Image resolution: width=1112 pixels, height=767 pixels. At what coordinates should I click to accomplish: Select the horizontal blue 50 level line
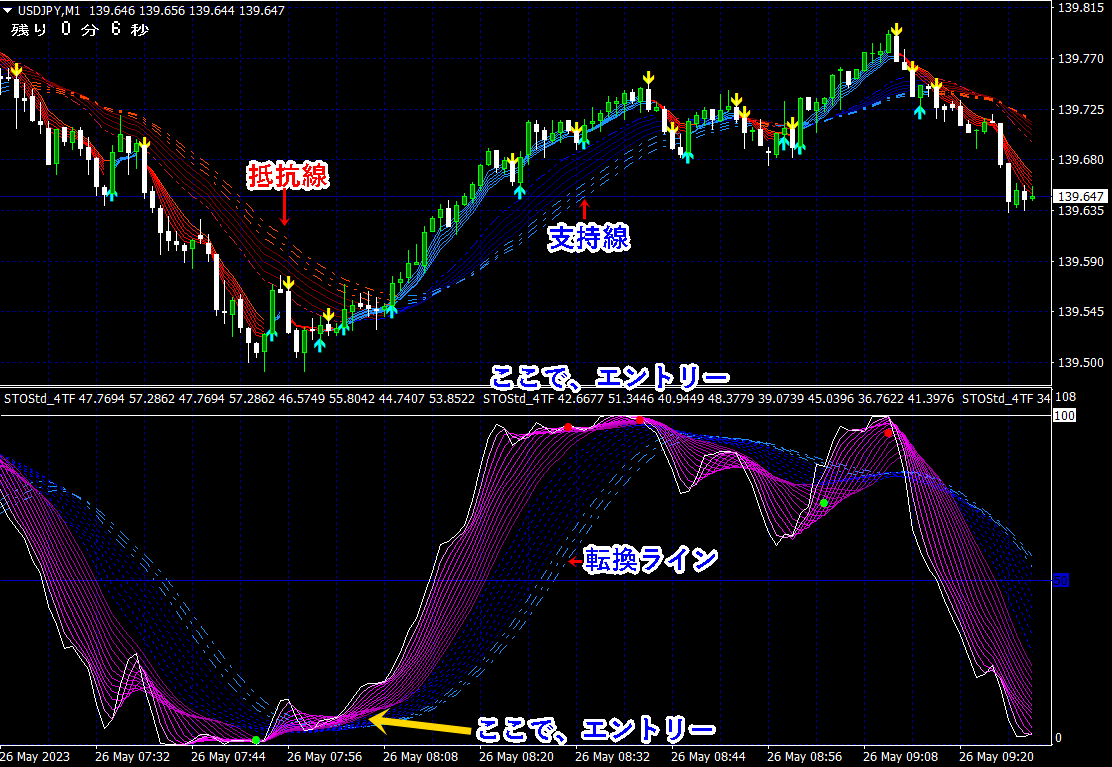pyautogui.click(x=526, y=581)
